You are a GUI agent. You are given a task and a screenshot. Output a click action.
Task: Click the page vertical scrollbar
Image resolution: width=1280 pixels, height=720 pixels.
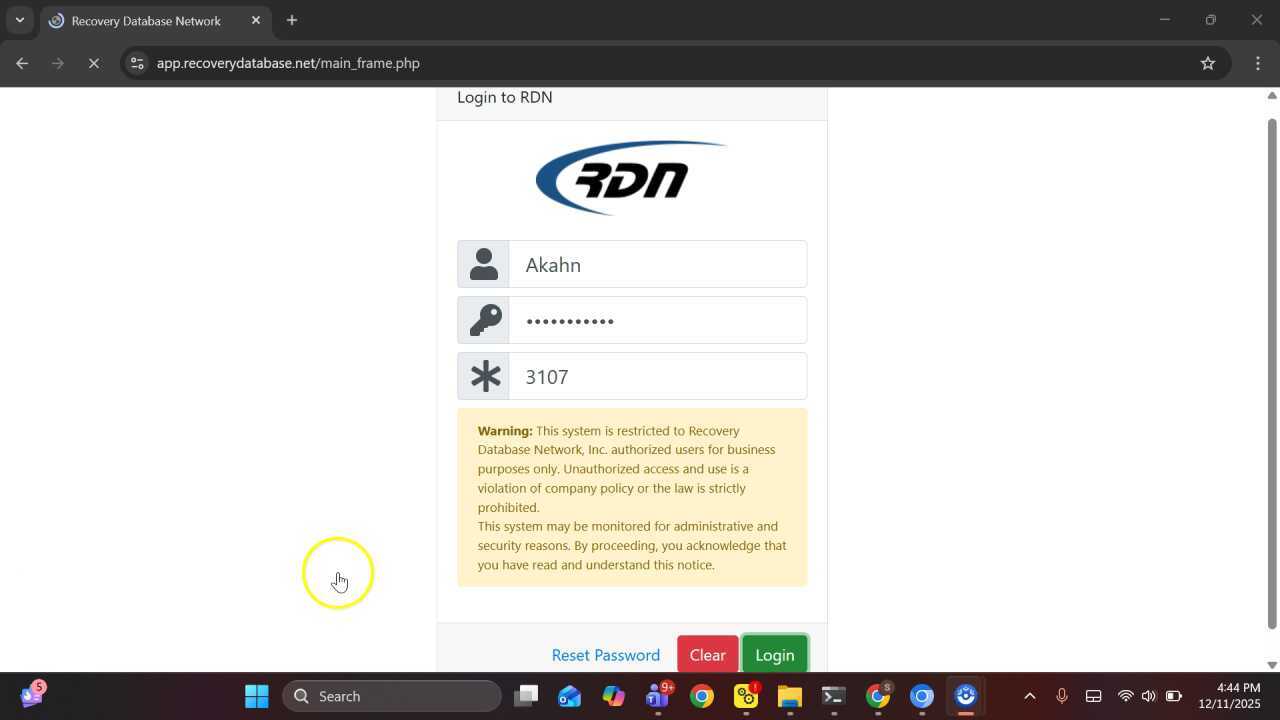click(x=1272, y=374)
